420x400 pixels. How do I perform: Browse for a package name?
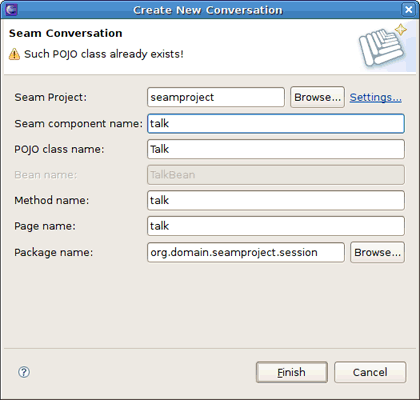tap(377, 252)
